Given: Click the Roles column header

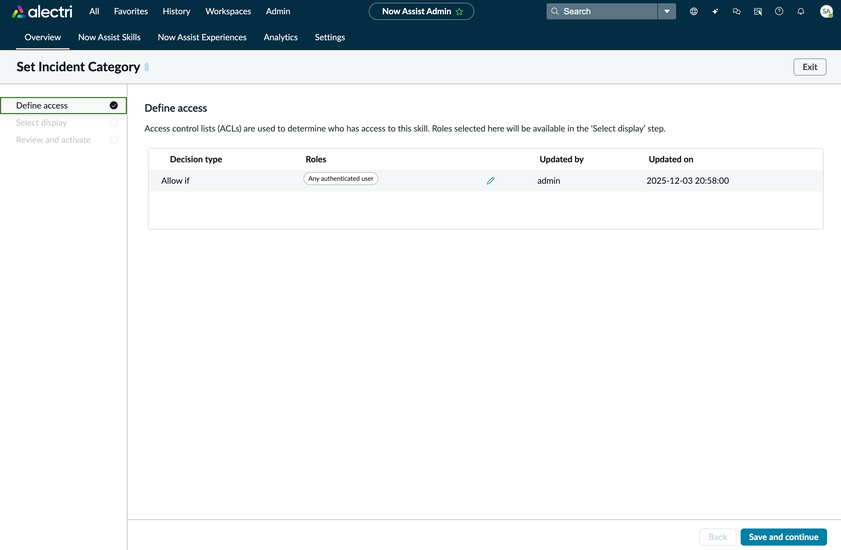Looking at the screenshot, I should [316, 159].
